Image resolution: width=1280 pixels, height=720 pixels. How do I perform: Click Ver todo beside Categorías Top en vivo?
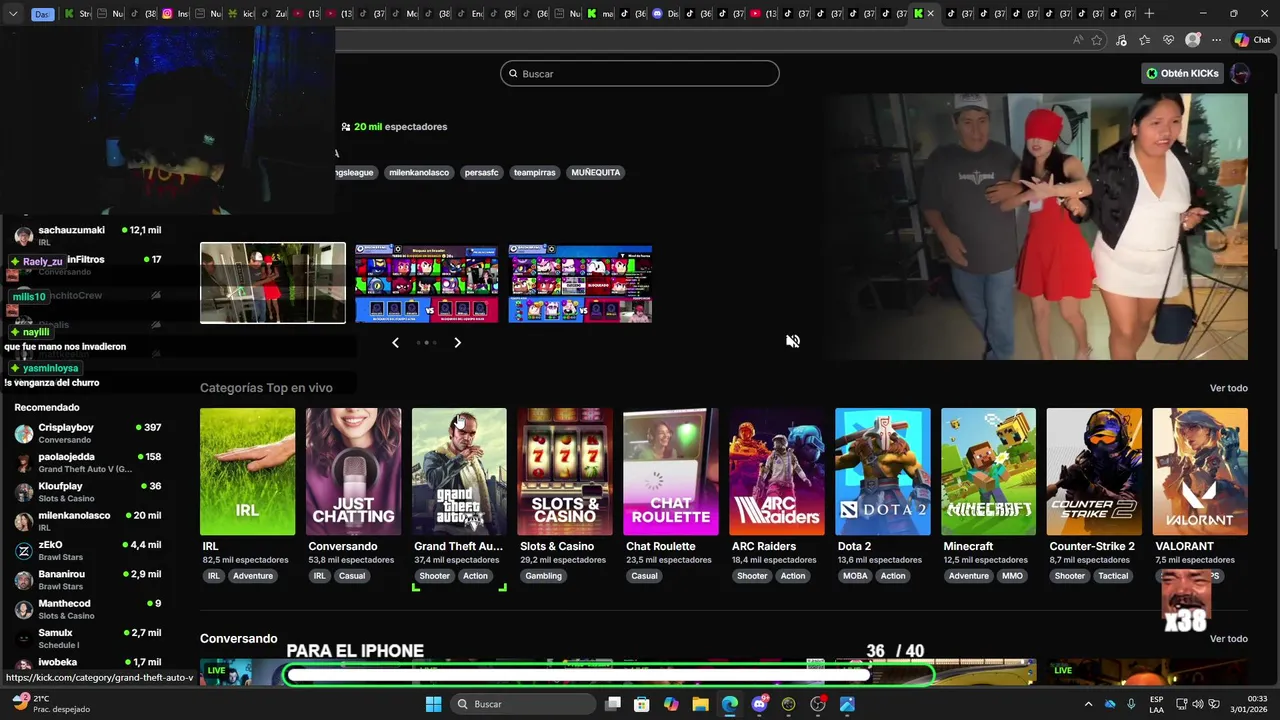[1228, 388]
